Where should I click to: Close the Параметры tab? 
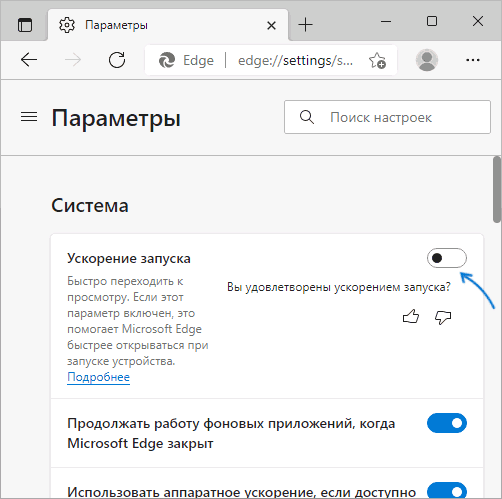tap(271, 25)
